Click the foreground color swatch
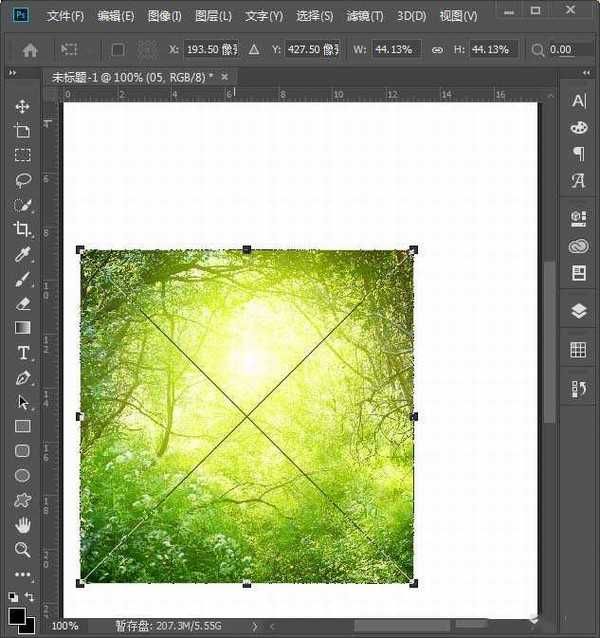The image size is (600, 638). (17, 617)
